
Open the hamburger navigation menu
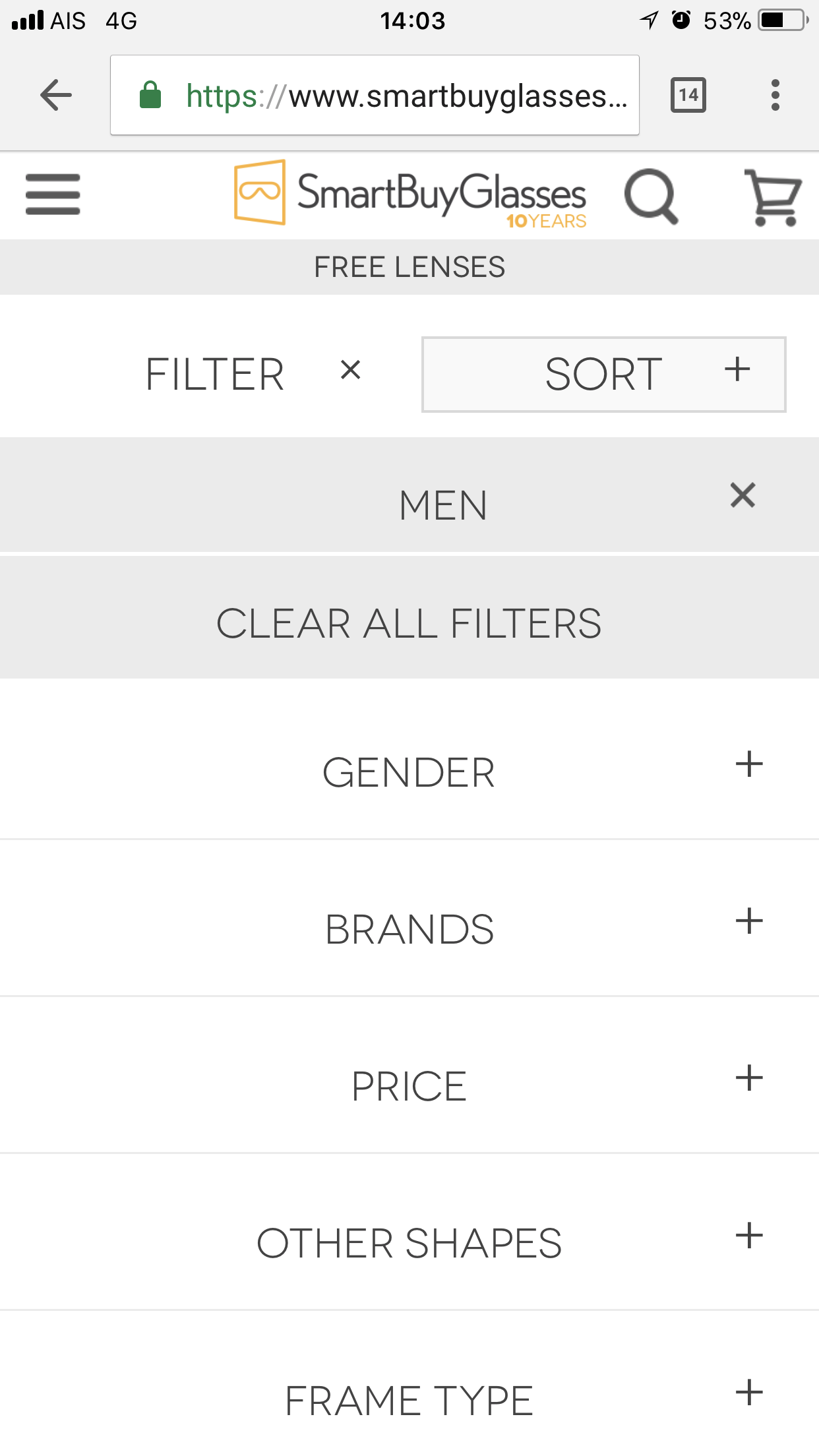click(x=53, y=194)
